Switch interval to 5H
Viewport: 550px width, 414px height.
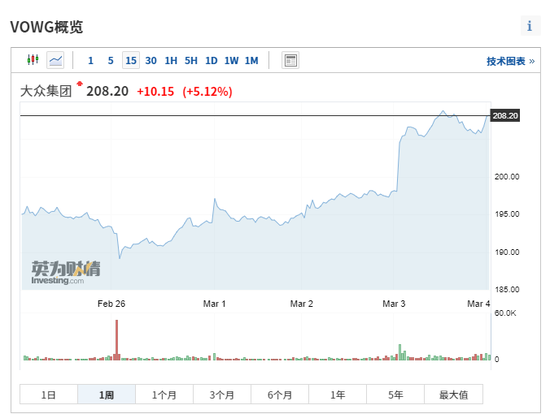click(191, 61)
